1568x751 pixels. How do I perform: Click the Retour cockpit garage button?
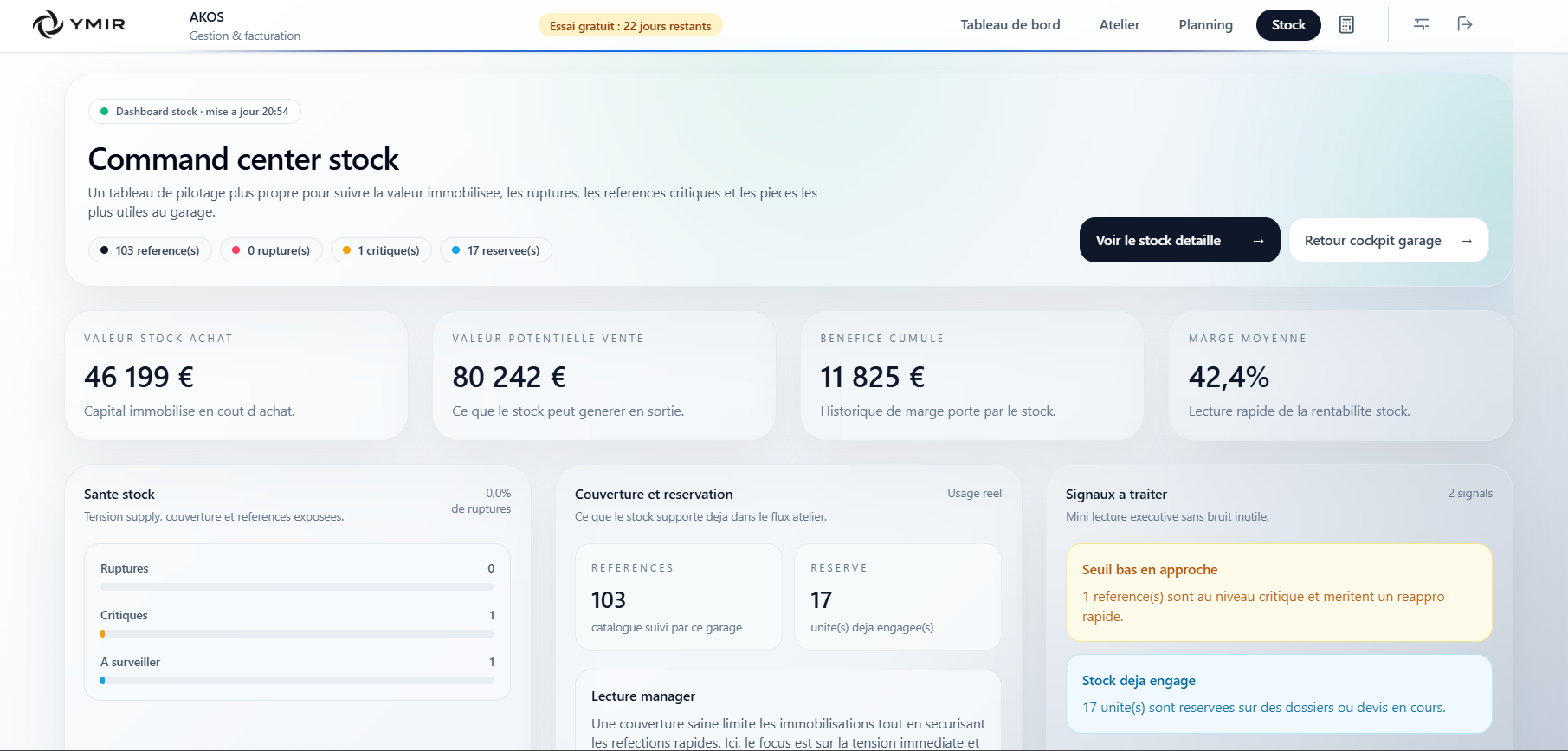tap(1388, 240)
